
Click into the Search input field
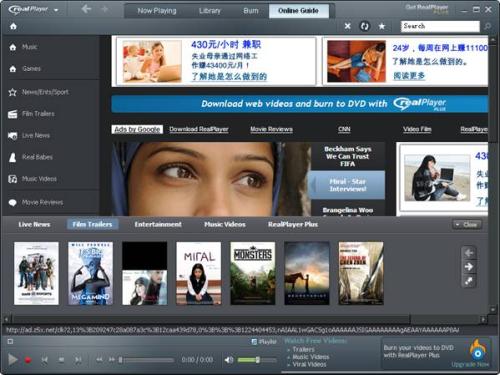[x=440, y=26]
